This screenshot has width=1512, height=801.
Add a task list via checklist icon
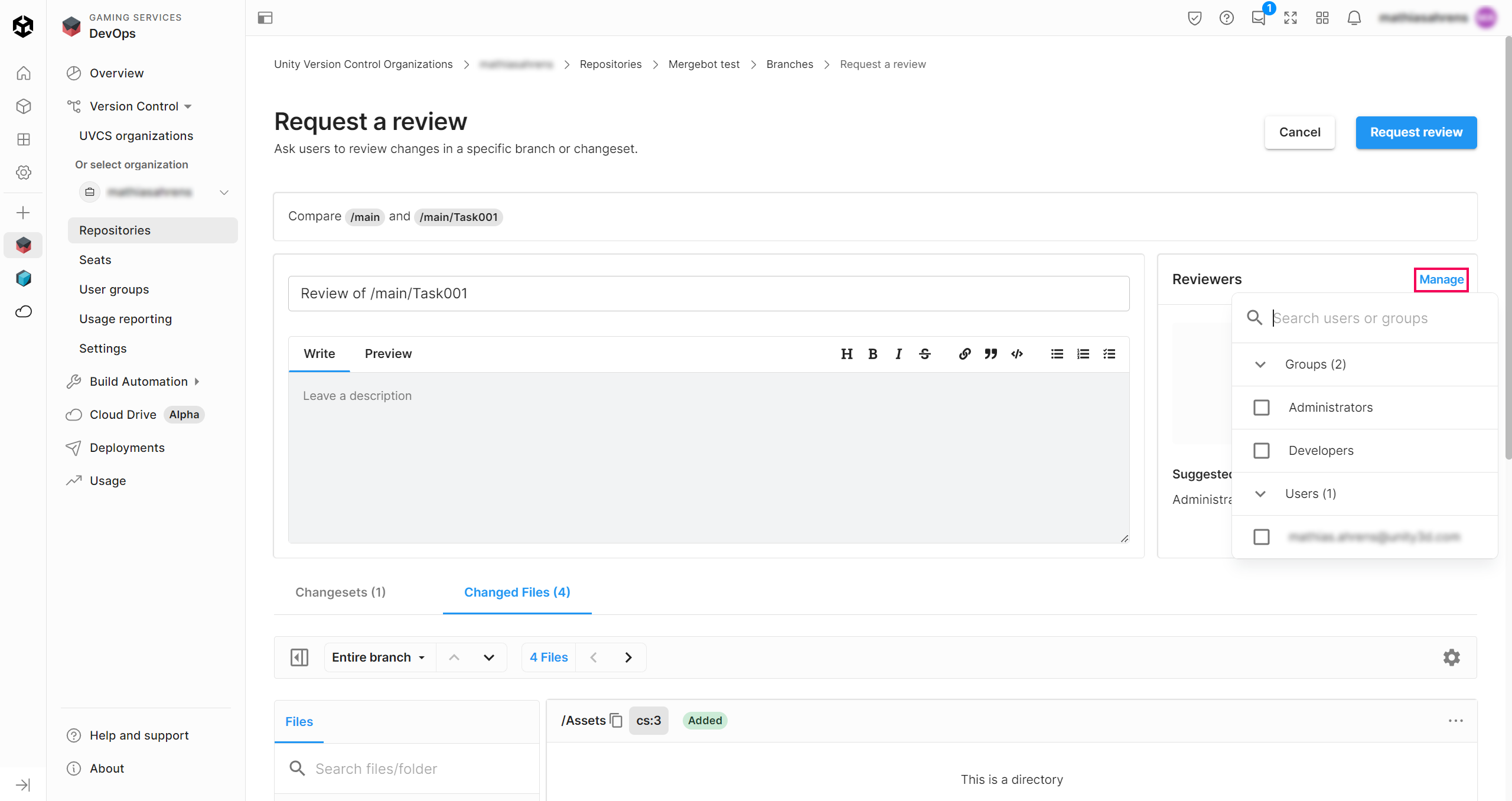tap(1109, 354)
